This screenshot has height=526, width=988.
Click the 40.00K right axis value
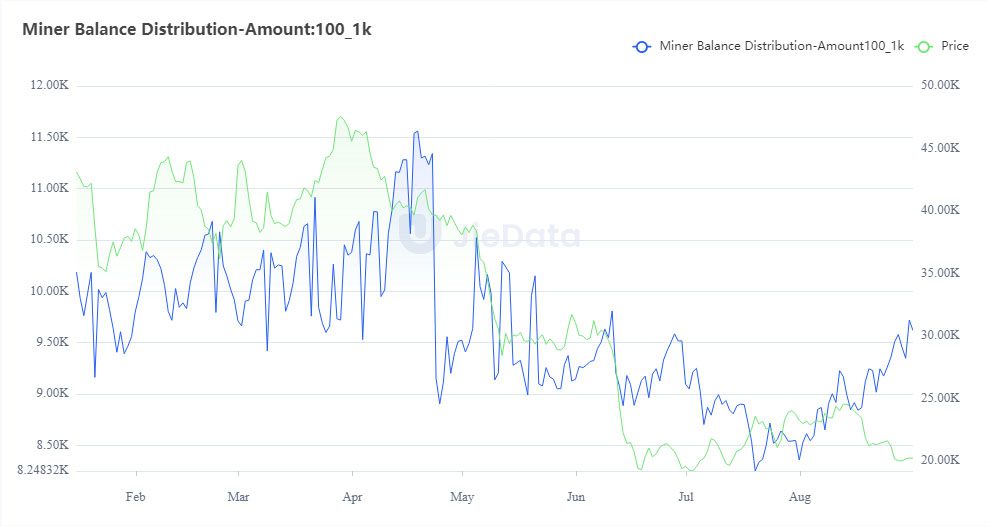(x=941, y=210)
